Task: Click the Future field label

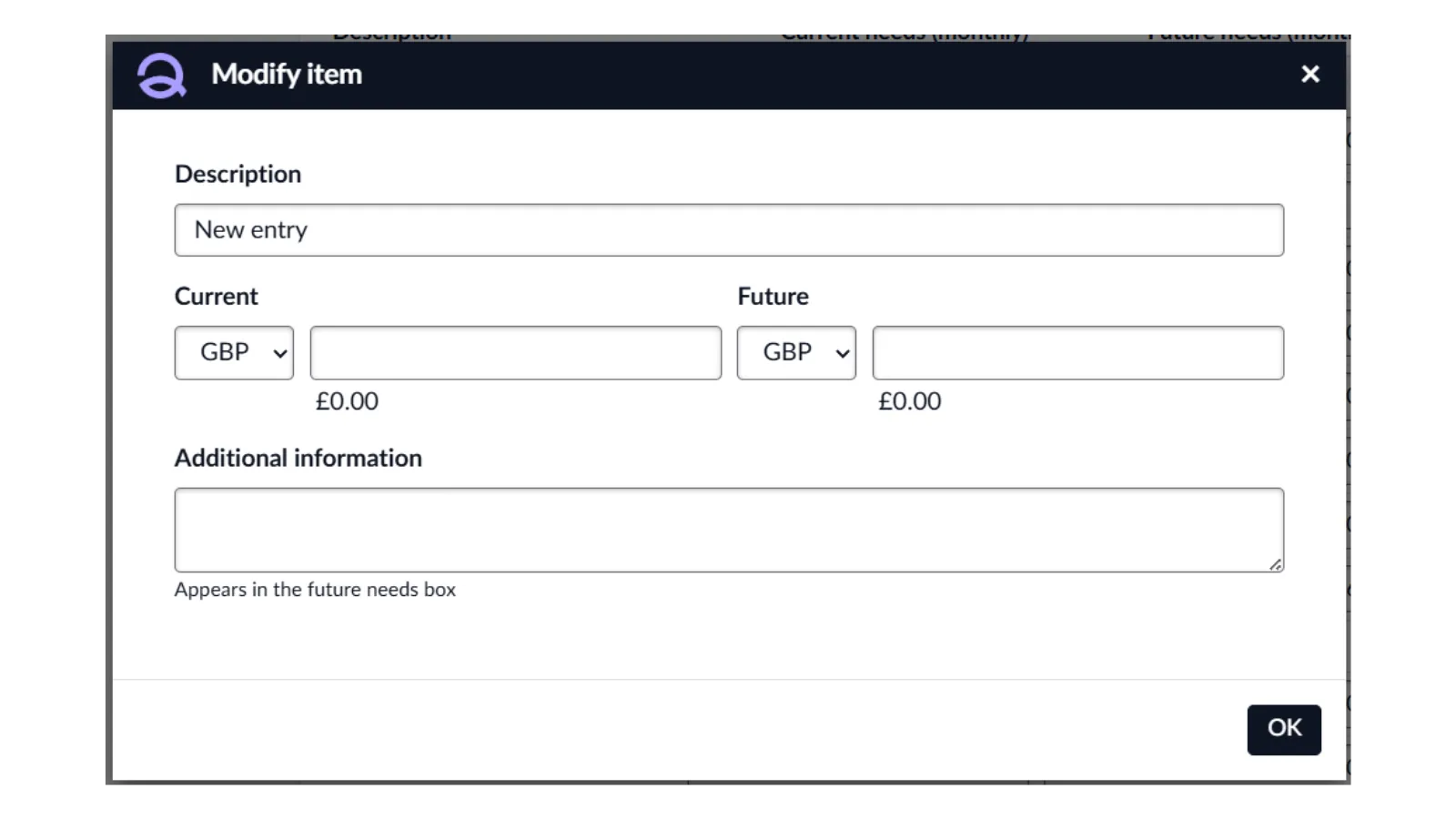Action: click(773, 297)
